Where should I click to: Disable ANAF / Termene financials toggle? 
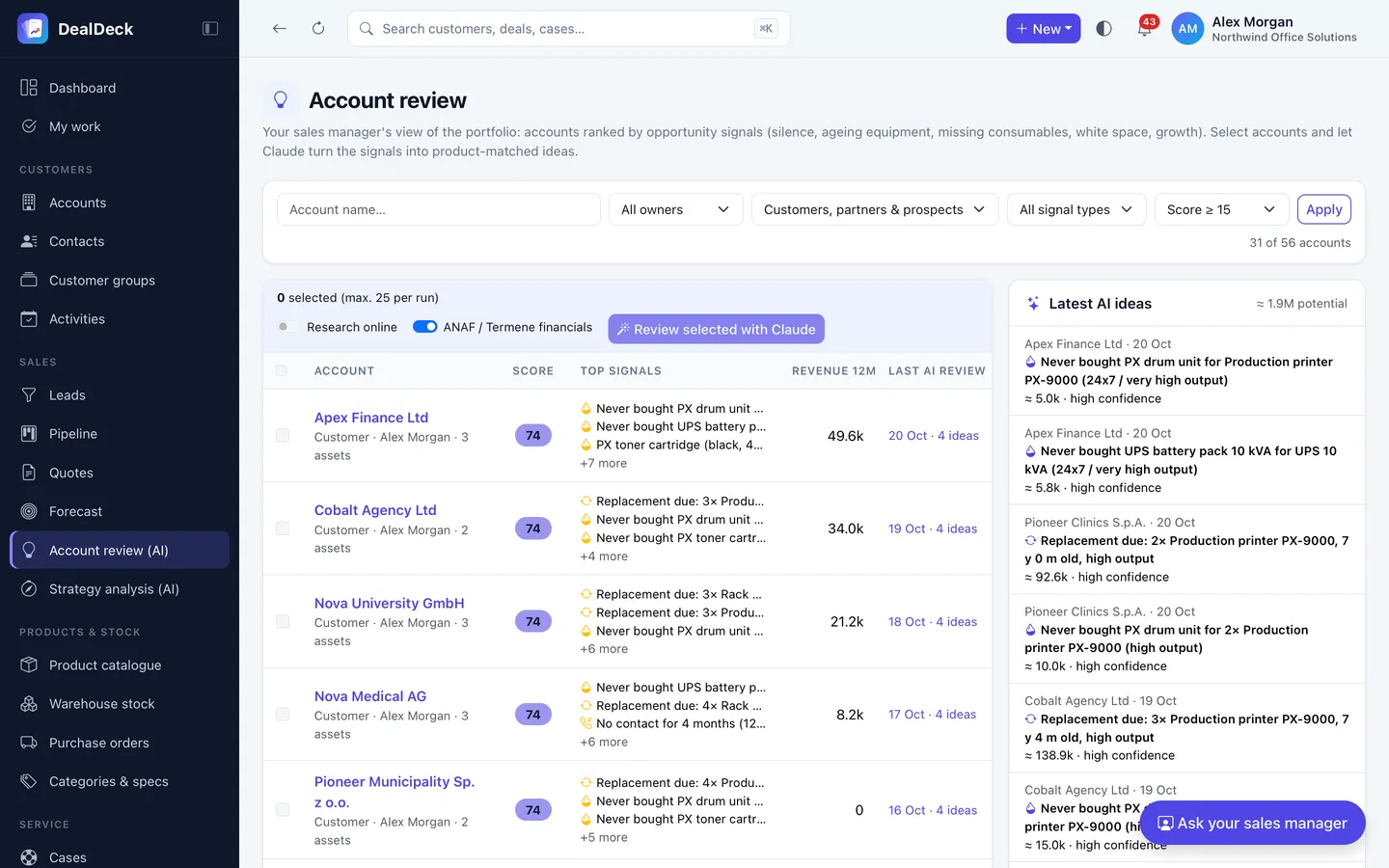(425, 327)
